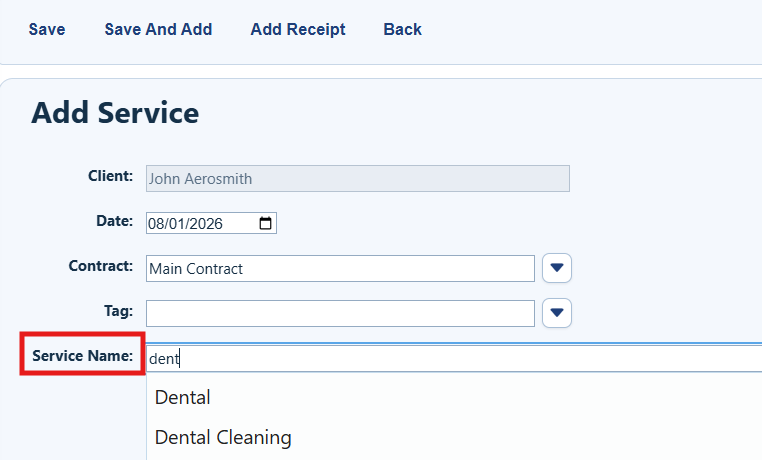This screenshot has height=460, width=762.
Task: Focus the Service Name text box
Action: (454, 358)
